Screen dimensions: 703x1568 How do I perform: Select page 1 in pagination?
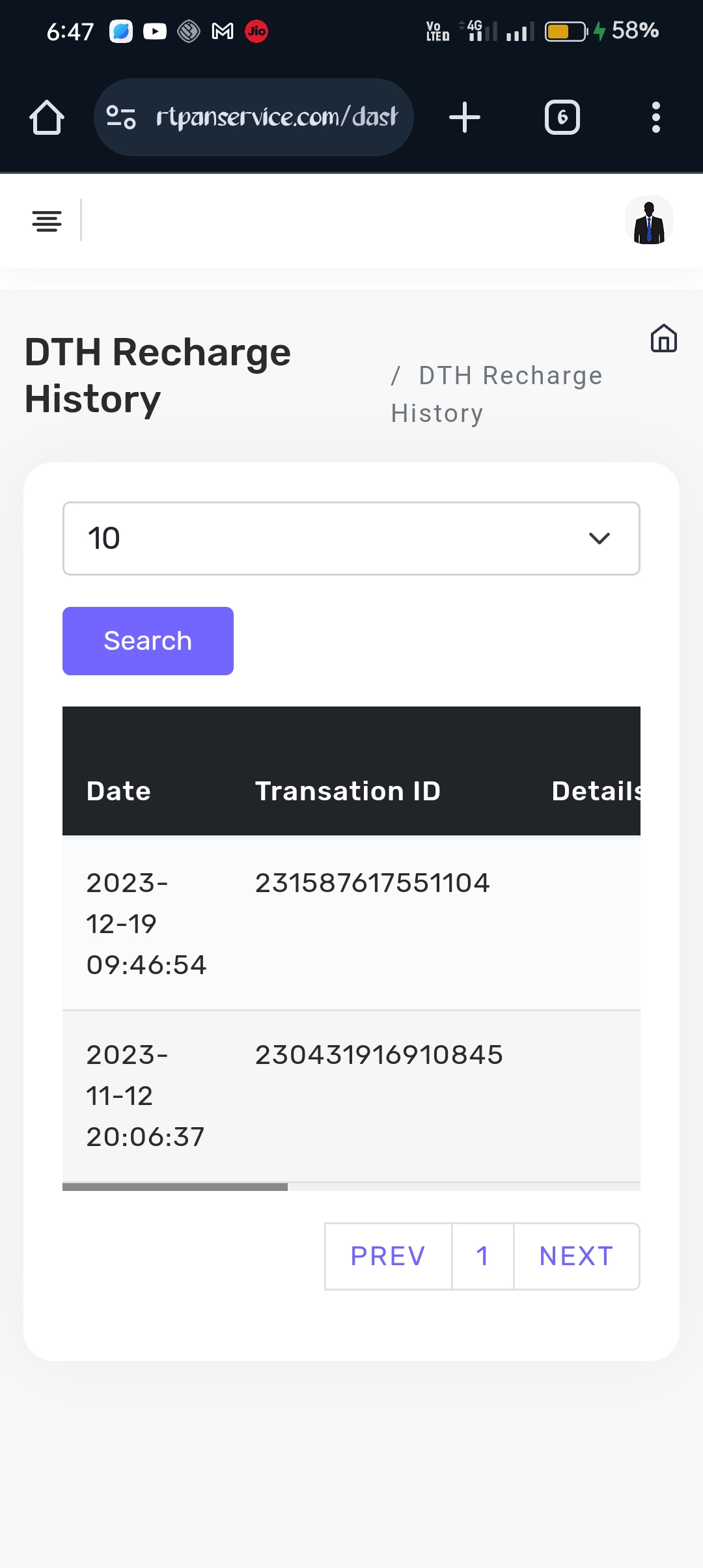[482, 1256]
